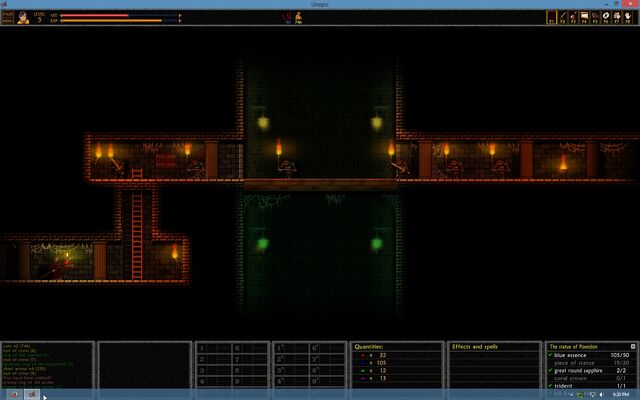Open the F4 scroll item slot

584,17
